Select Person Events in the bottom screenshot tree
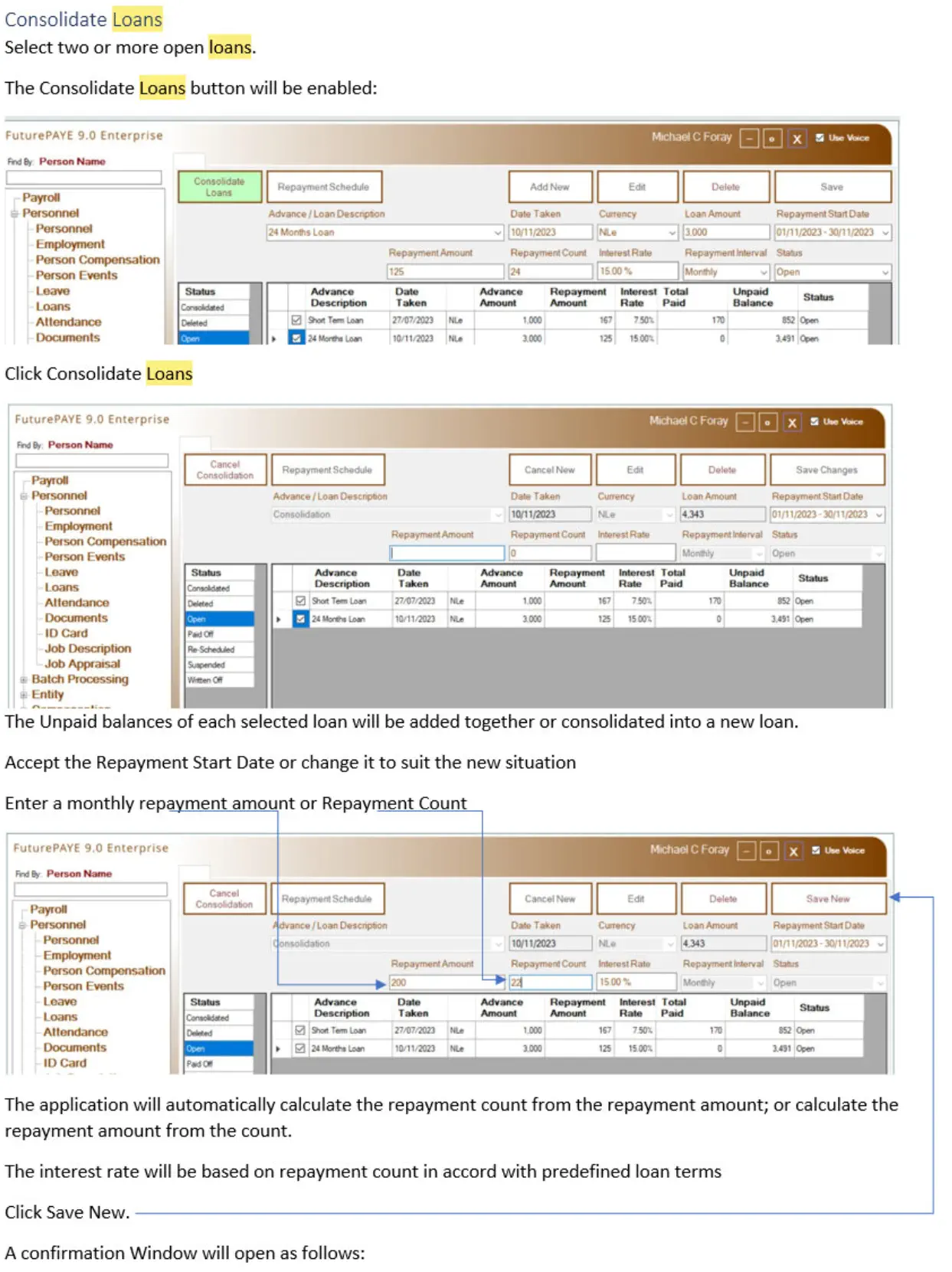Screen dimensions: 952x1272 click(83, 986)
